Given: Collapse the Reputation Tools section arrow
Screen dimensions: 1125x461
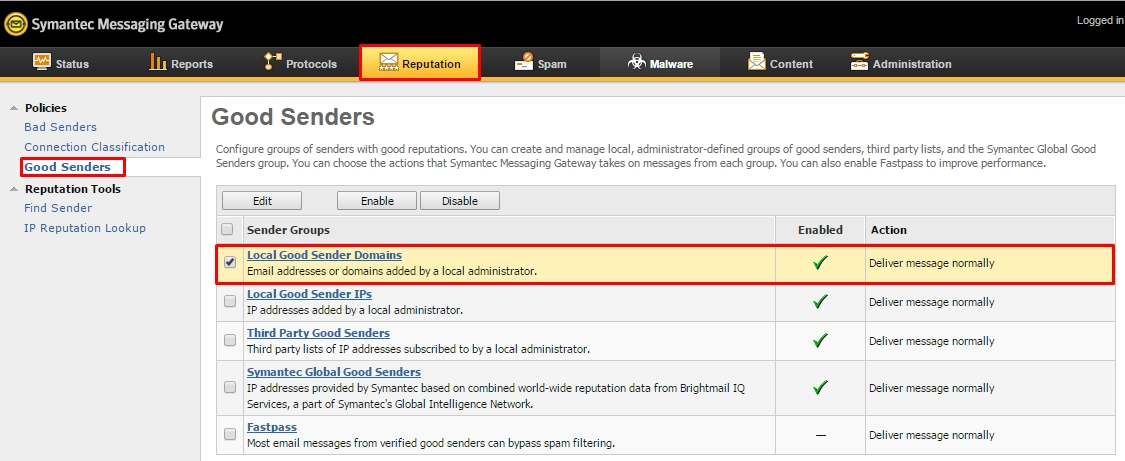Looking at the screenshot, I should point(13,189).
